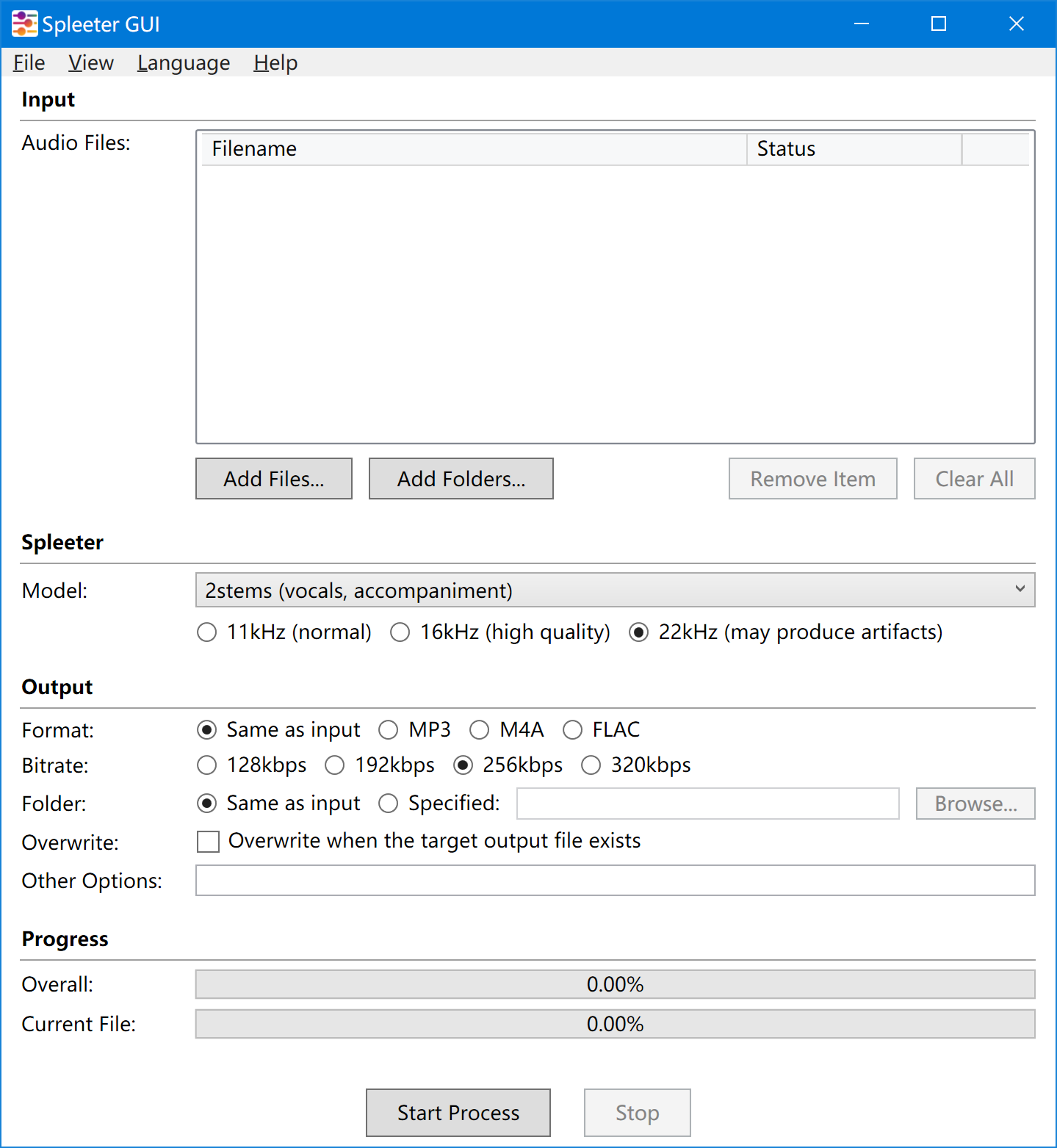Click the Filename column header
Viewport: 1057px width, 1148px height.
[475, 149]
